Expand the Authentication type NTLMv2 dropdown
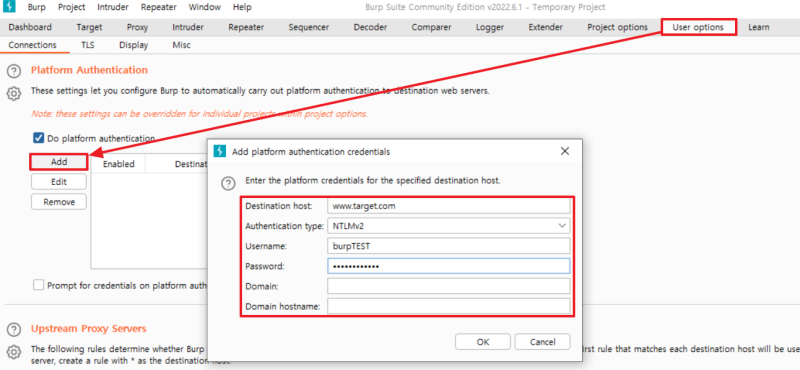The image size is (800, 370). click(x=448, y=226)
